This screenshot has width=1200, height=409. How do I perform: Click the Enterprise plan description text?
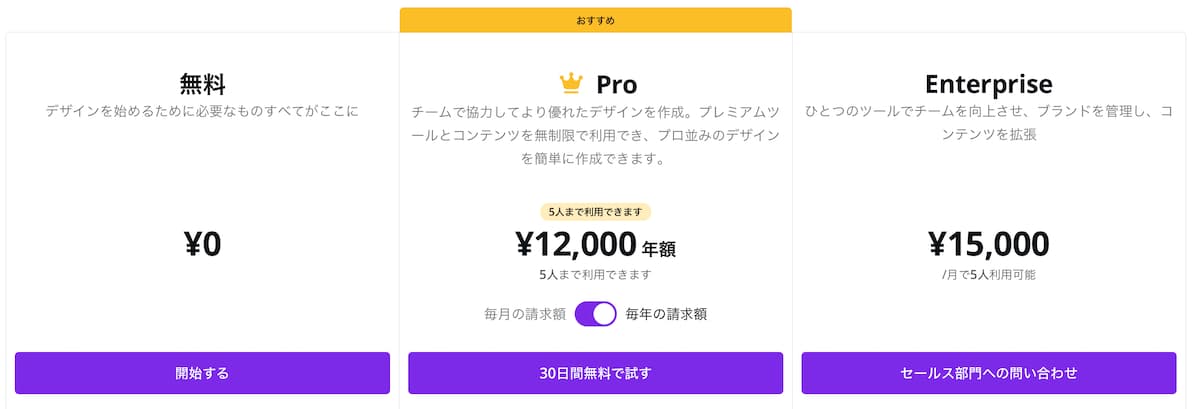989,123
